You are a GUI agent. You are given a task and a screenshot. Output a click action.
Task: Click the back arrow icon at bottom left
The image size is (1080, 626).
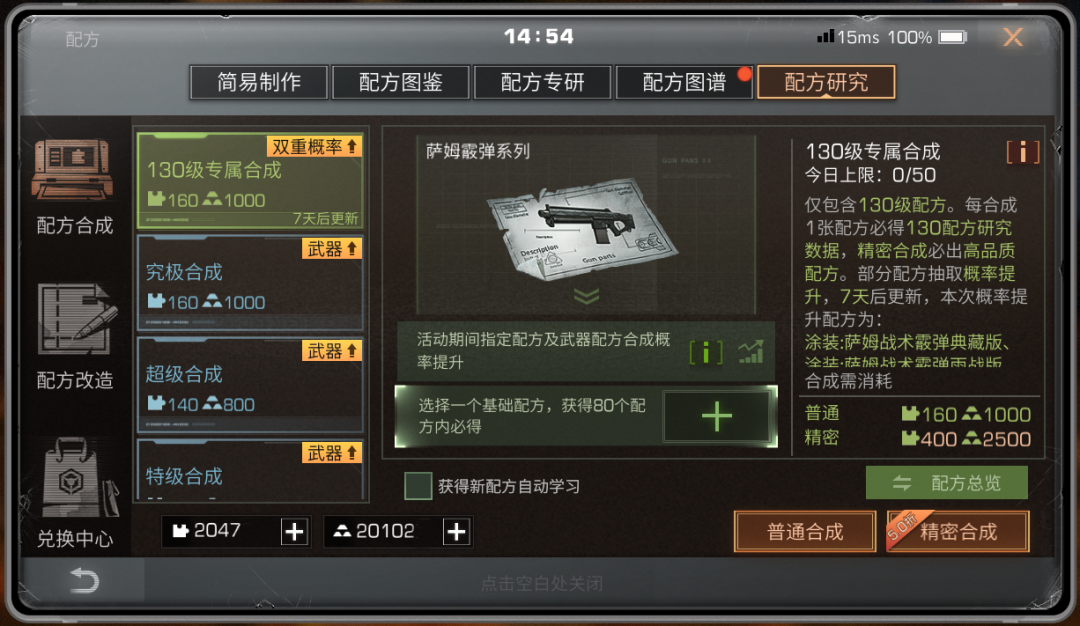[x=84, y=581]
